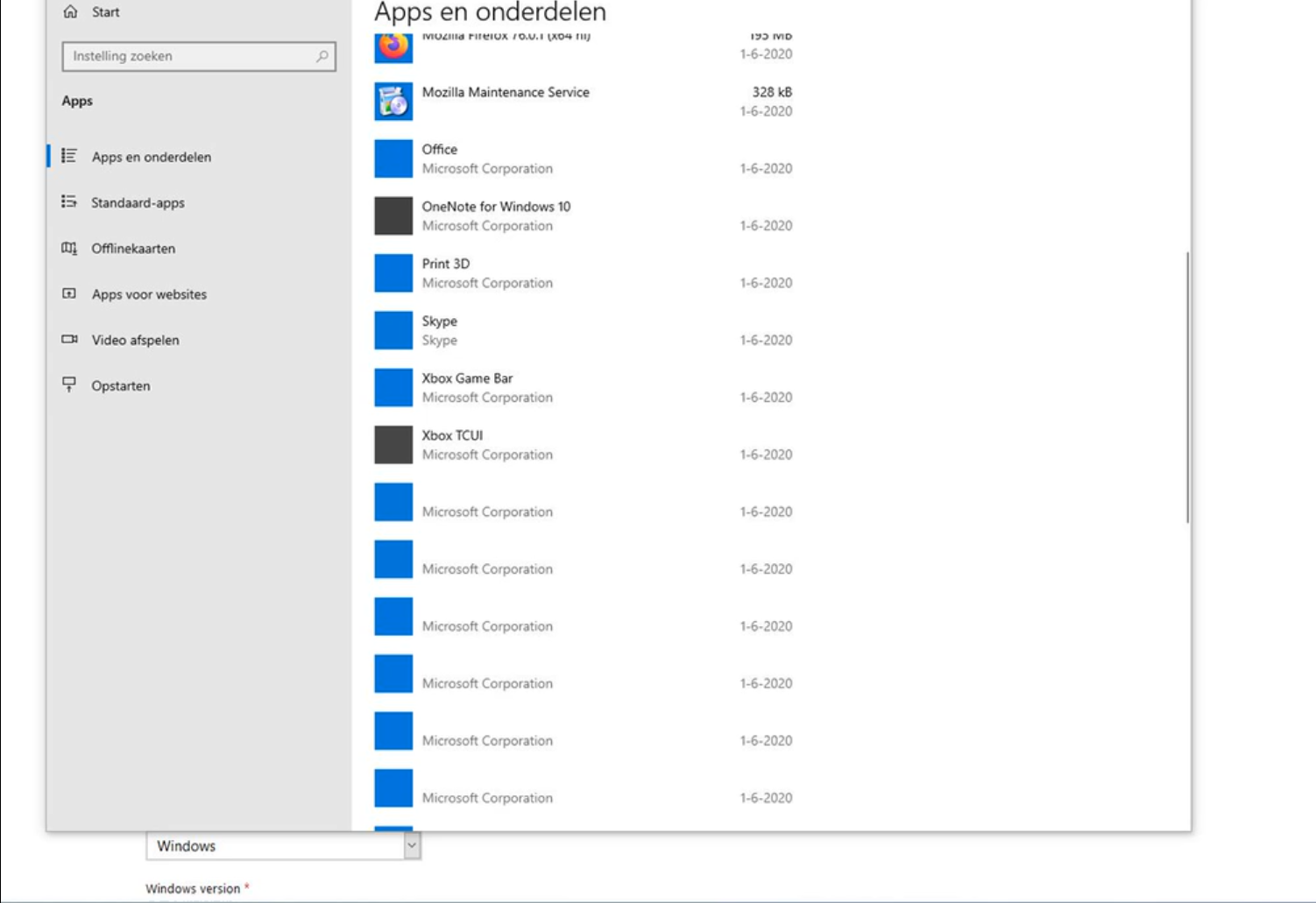Return to Start settings home
The height and width of the screenshot is (903, 1316).
pos(105,12)
